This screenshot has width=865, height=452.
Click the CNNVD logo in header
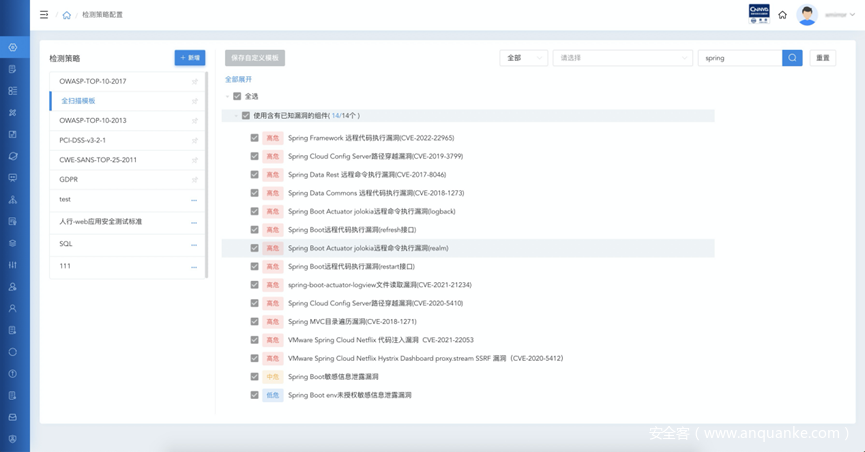(759, 14)
